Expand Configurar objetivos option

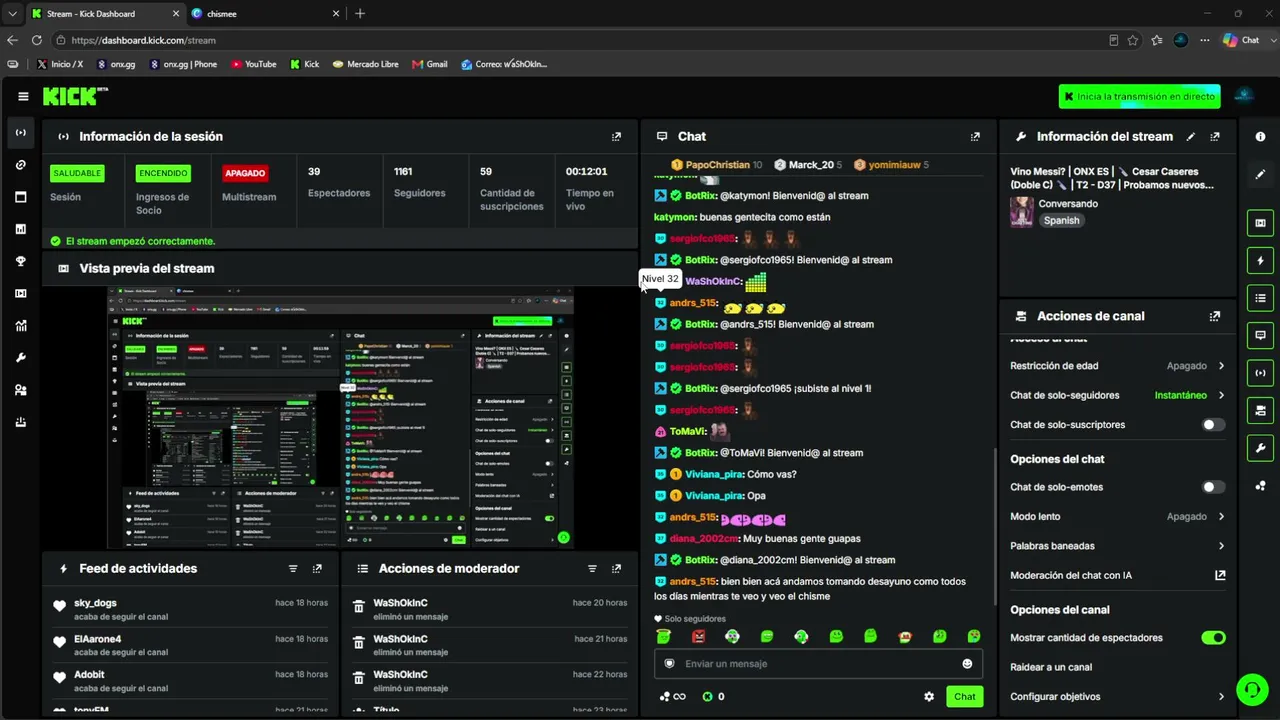tap(1117, 696)
